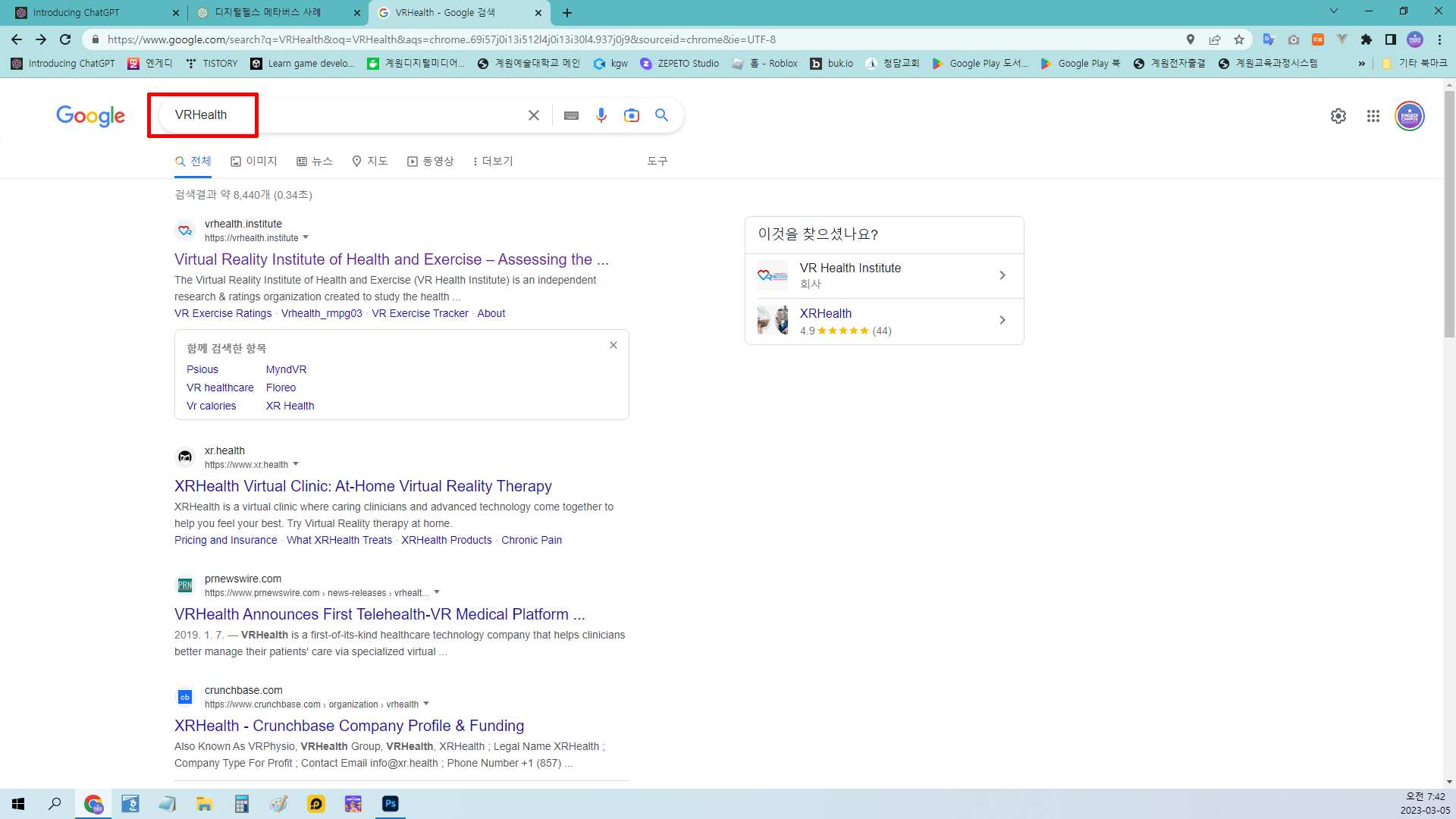Open Calculator from the taskbar
This screenshot has height=819, width=1456.
pyautogui.click(x=242, y=804)
